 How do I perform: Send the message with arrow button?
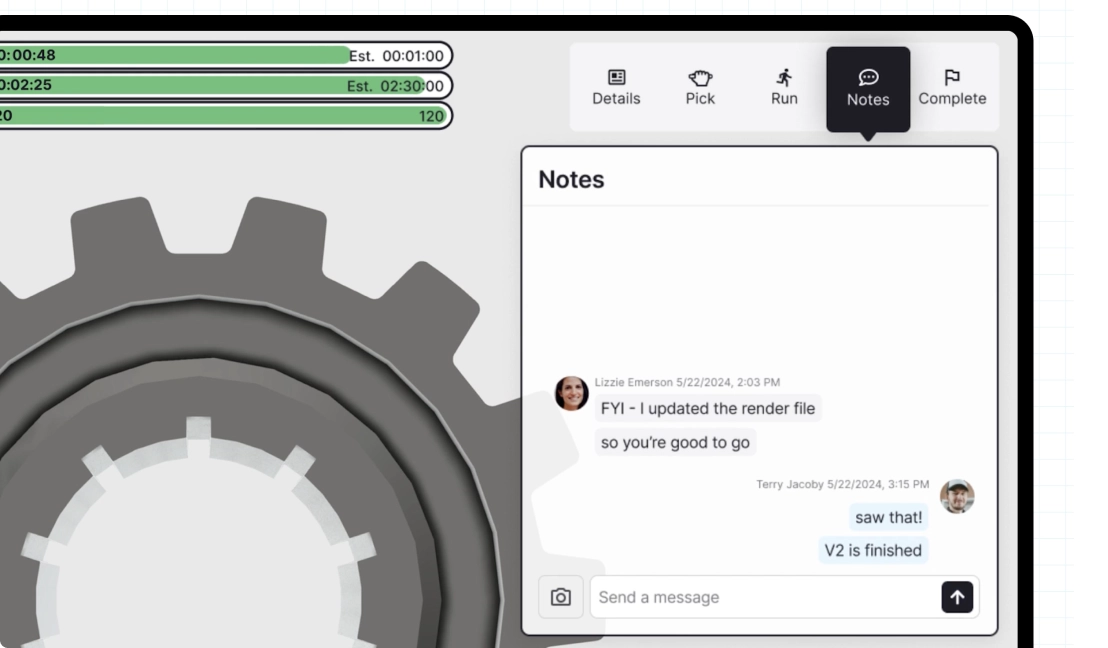pyautogui.click(x=957, y=597)
